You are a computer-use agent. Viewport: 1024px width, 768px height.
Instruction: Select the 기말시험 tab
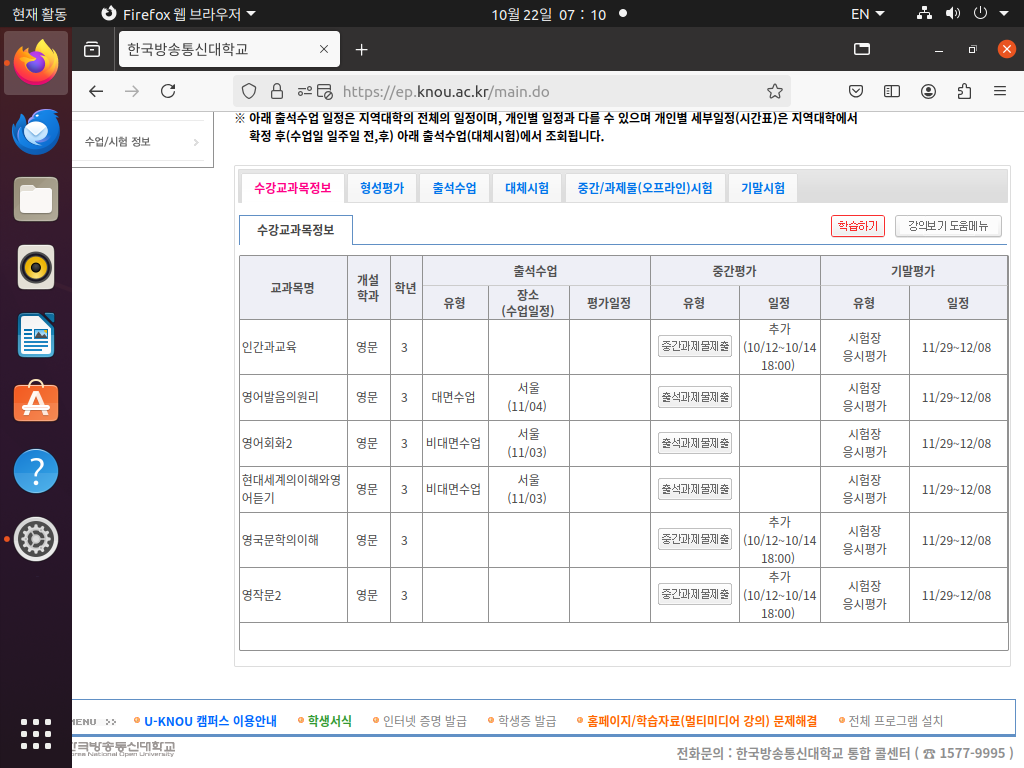point(762,188)
